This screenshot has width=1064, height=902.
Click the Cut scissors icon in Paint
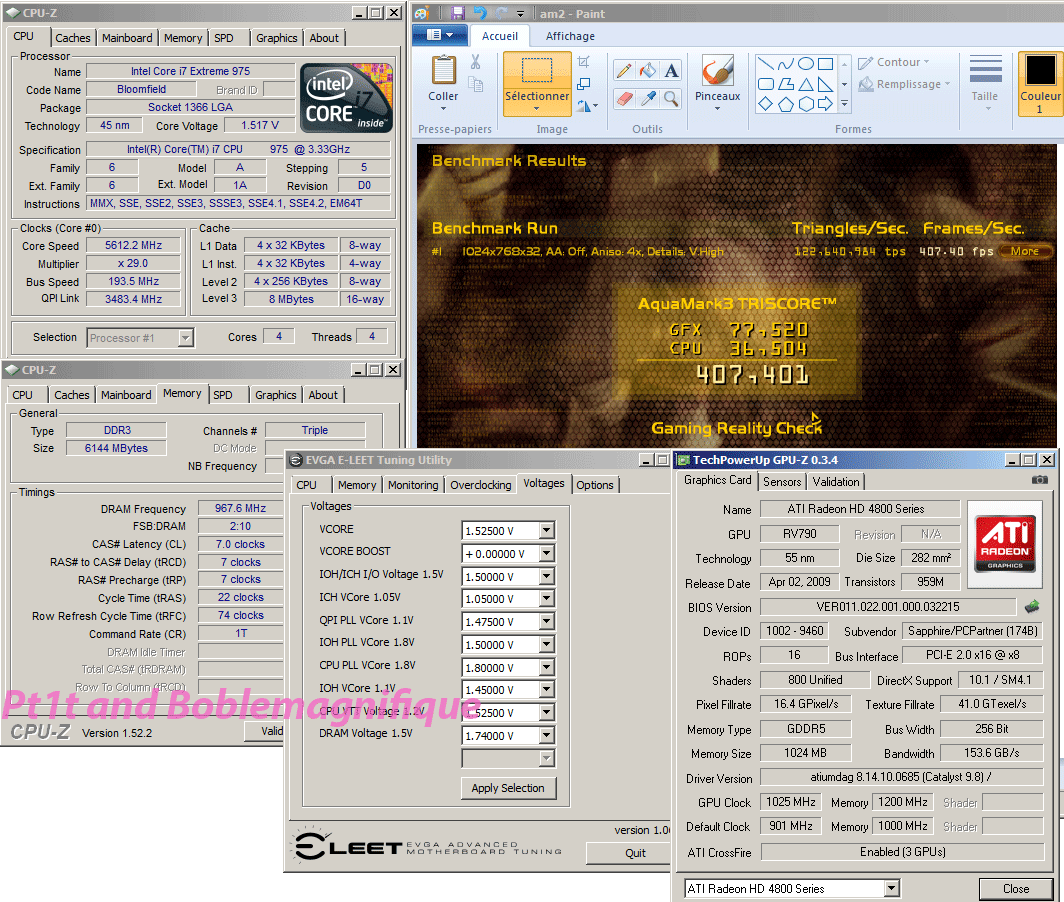[x=476, y=62]
